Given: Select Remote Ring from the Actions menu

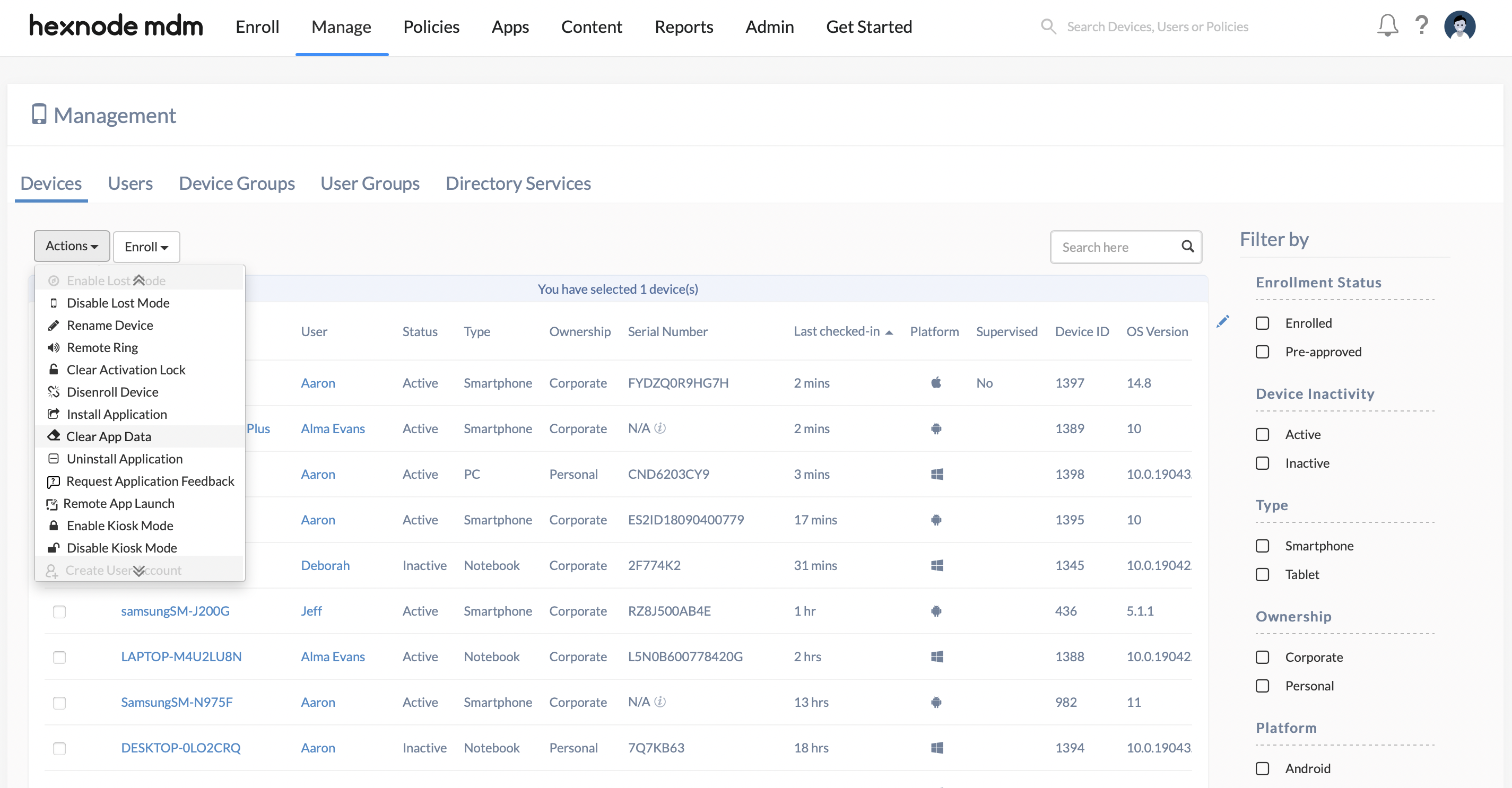Looking at the screenshot, I should tap(102, 347).
